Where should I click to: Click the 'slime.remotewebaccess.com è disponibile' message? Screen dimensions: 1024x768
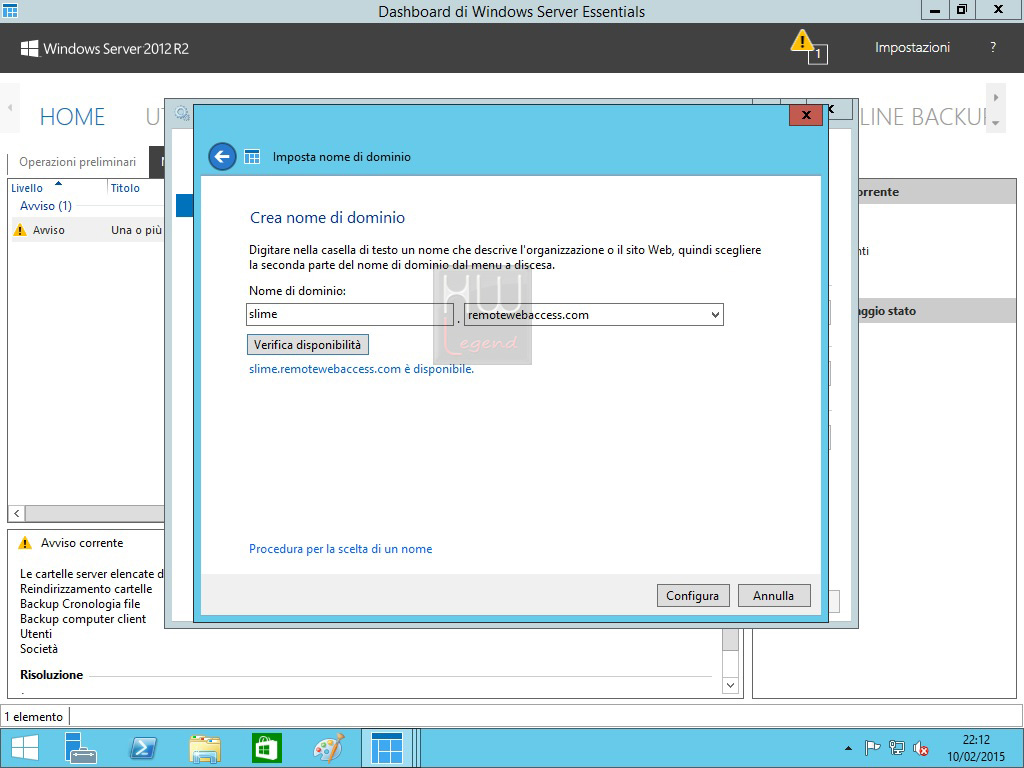[x=361, y=369]
